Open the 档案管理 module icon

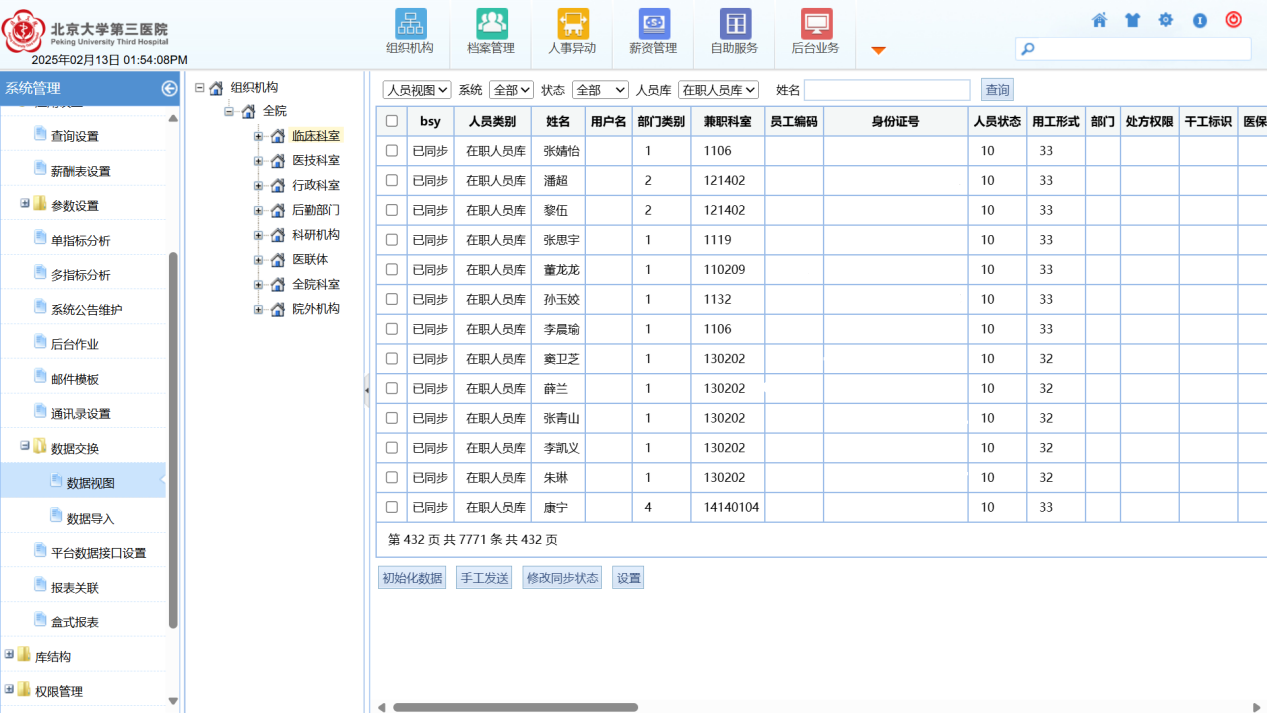pyautogui.click(x=491, y=24)
